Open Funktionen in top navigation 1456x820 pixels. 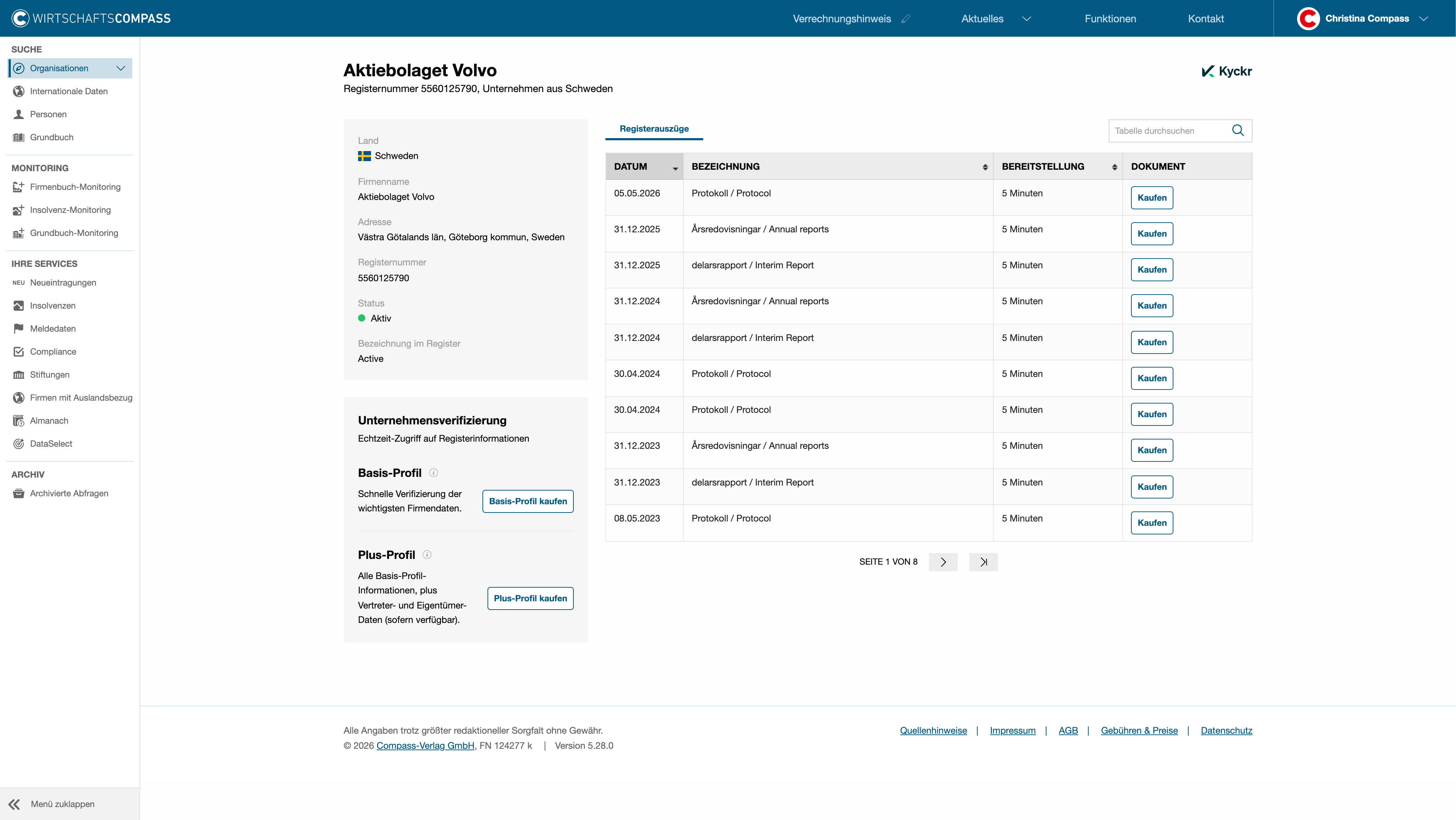pyautogui.click(x=1110, y=19)
